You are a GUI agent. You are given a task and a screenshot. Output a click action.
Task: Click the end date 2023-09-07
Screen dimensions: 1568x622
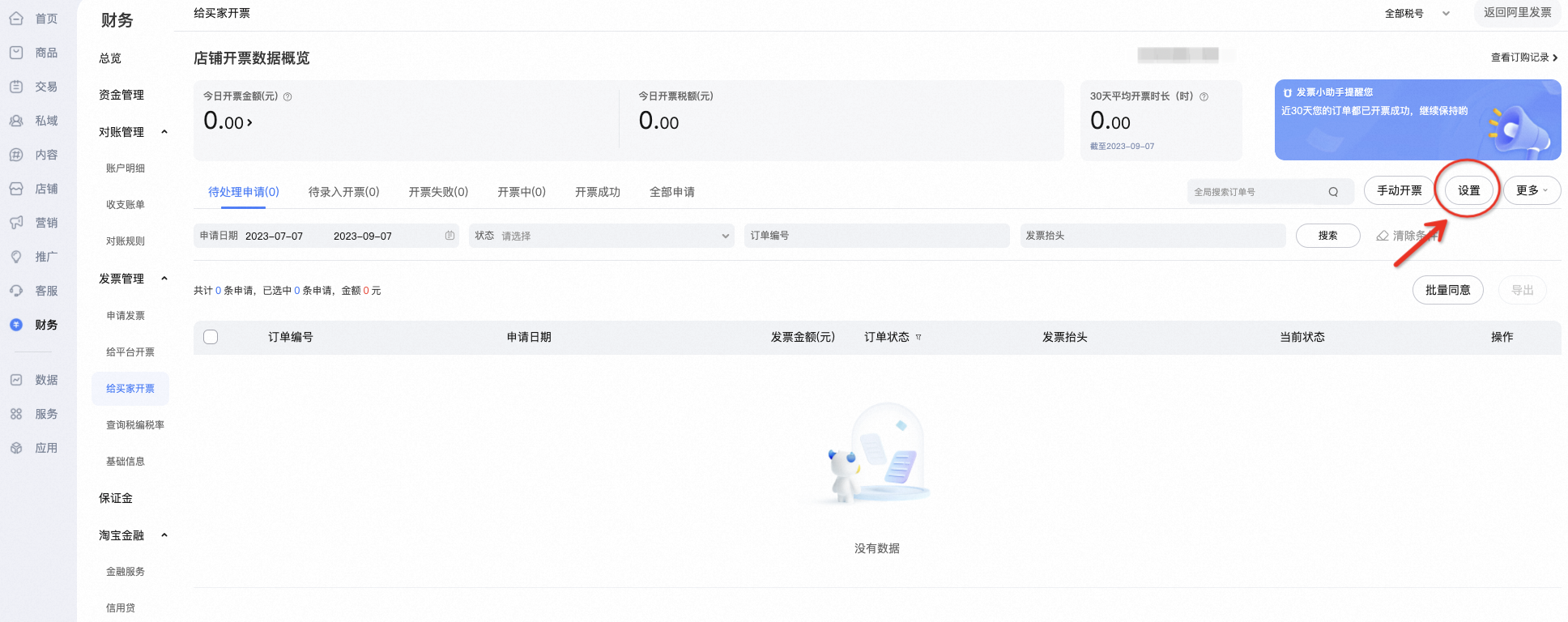tap(362, 236)
